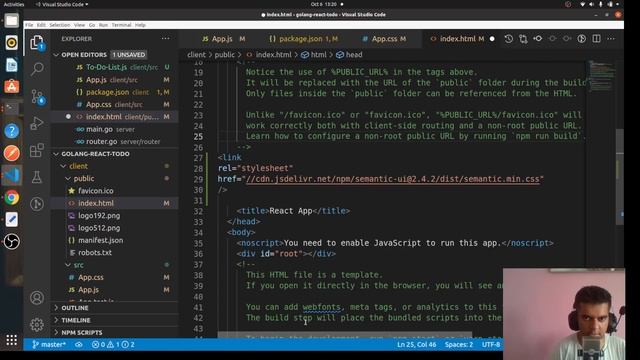The width and height of the screenshot is (640, 360).
Task: Open editor More Actions ellipsis
Action: click(x=611, y=39)
